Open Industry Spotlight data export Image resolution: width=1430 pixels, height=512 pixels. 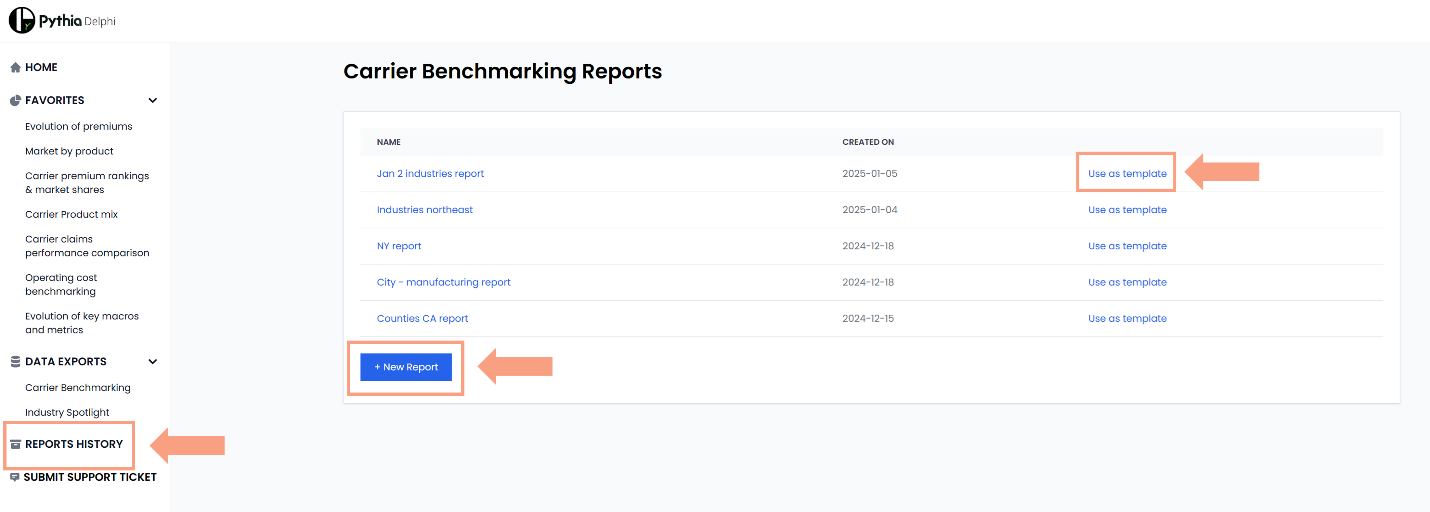67,412
